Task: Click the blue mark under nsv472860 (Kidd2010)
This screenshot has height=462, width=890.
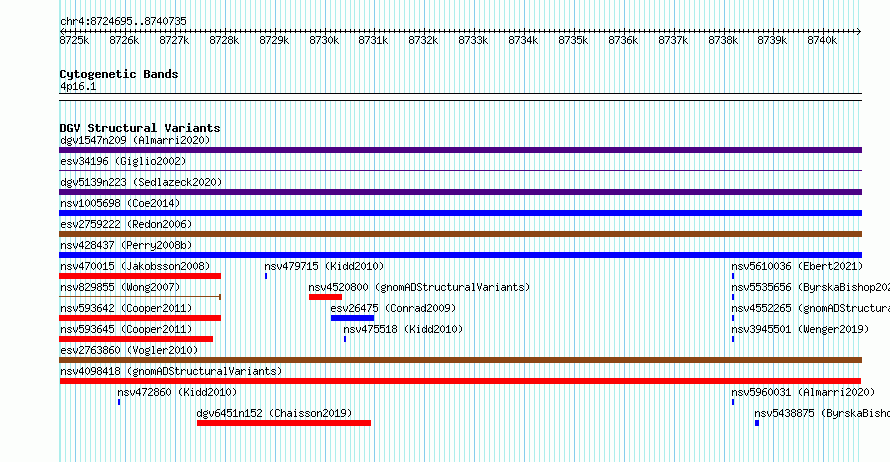Action: (x=119, y=402)
